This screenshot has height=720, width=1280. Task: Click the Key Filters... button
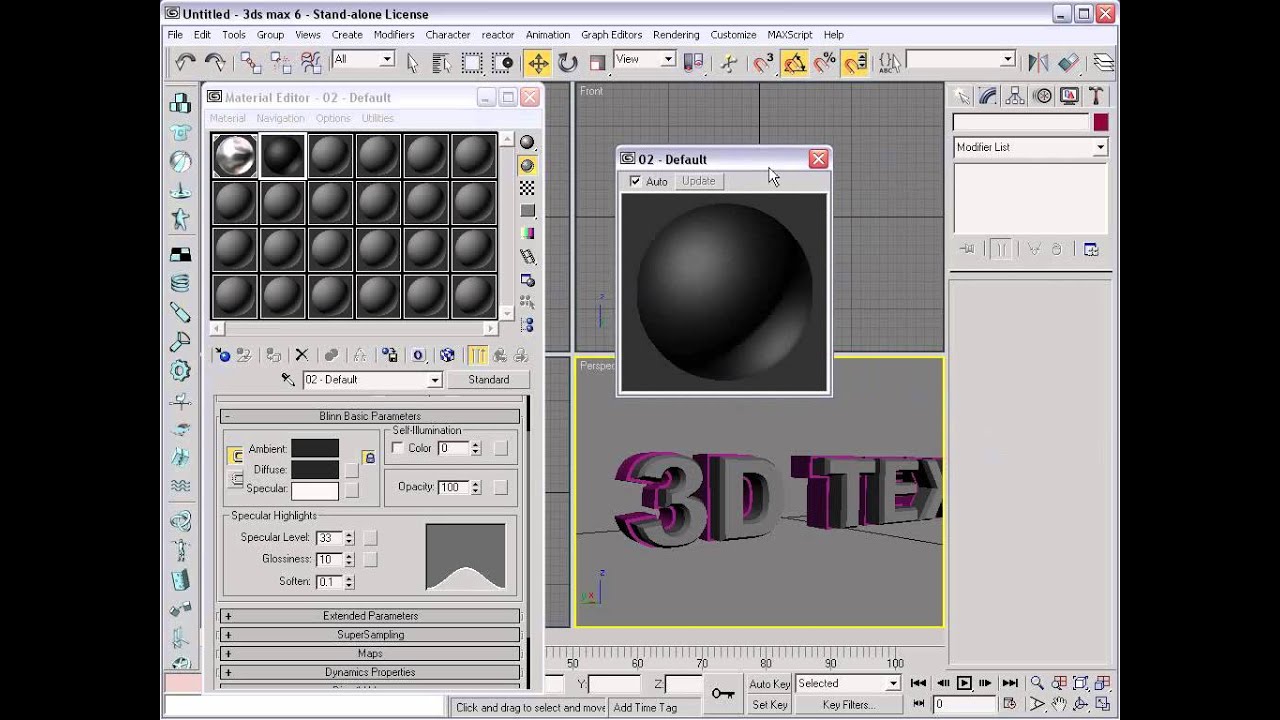tap(848, 705)
